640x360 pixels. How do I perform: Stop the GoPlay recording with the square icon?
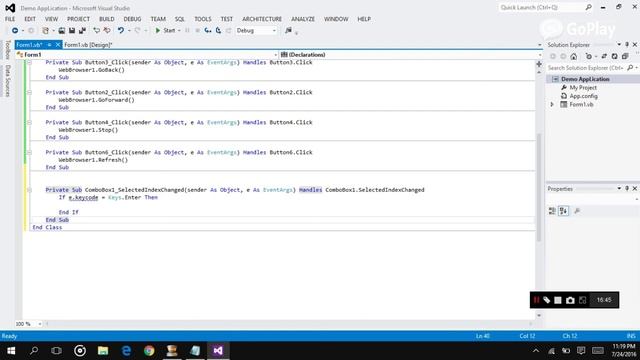pos(558,300)
